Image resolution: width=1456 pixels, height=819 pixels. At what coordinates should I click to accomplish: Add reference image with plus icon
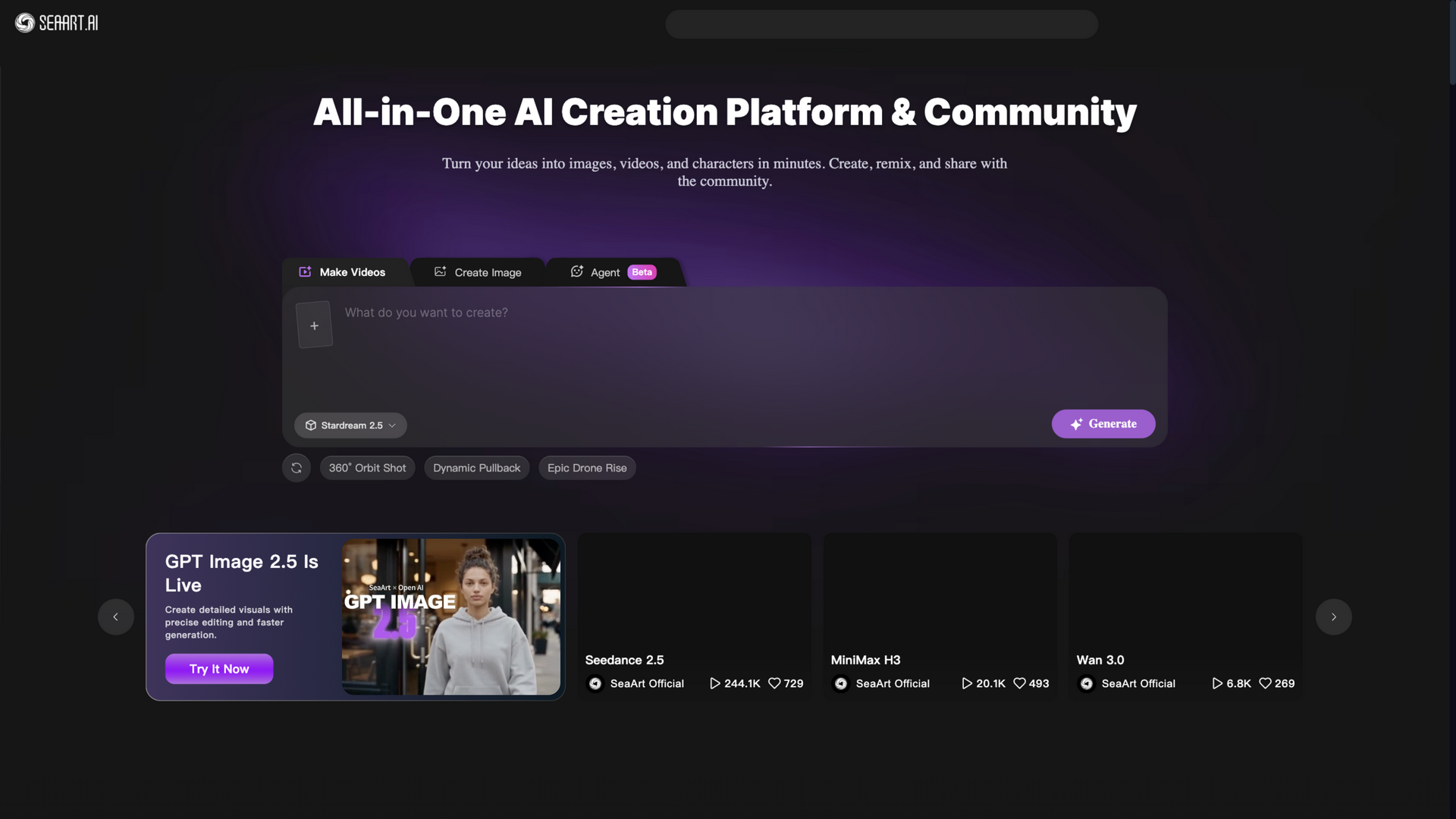314,325
